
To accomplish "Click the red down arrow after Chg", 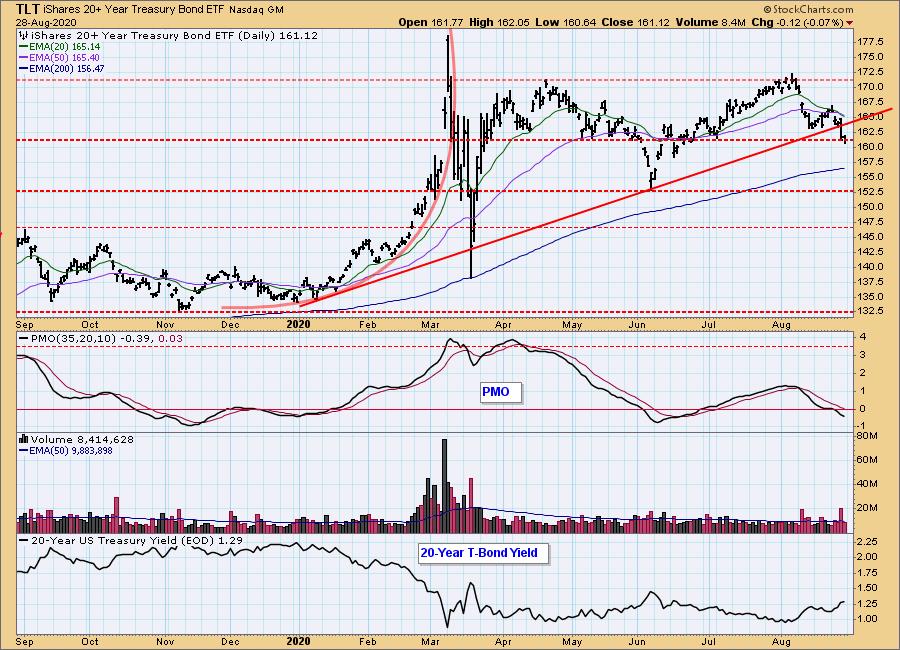I will [849, 23].
